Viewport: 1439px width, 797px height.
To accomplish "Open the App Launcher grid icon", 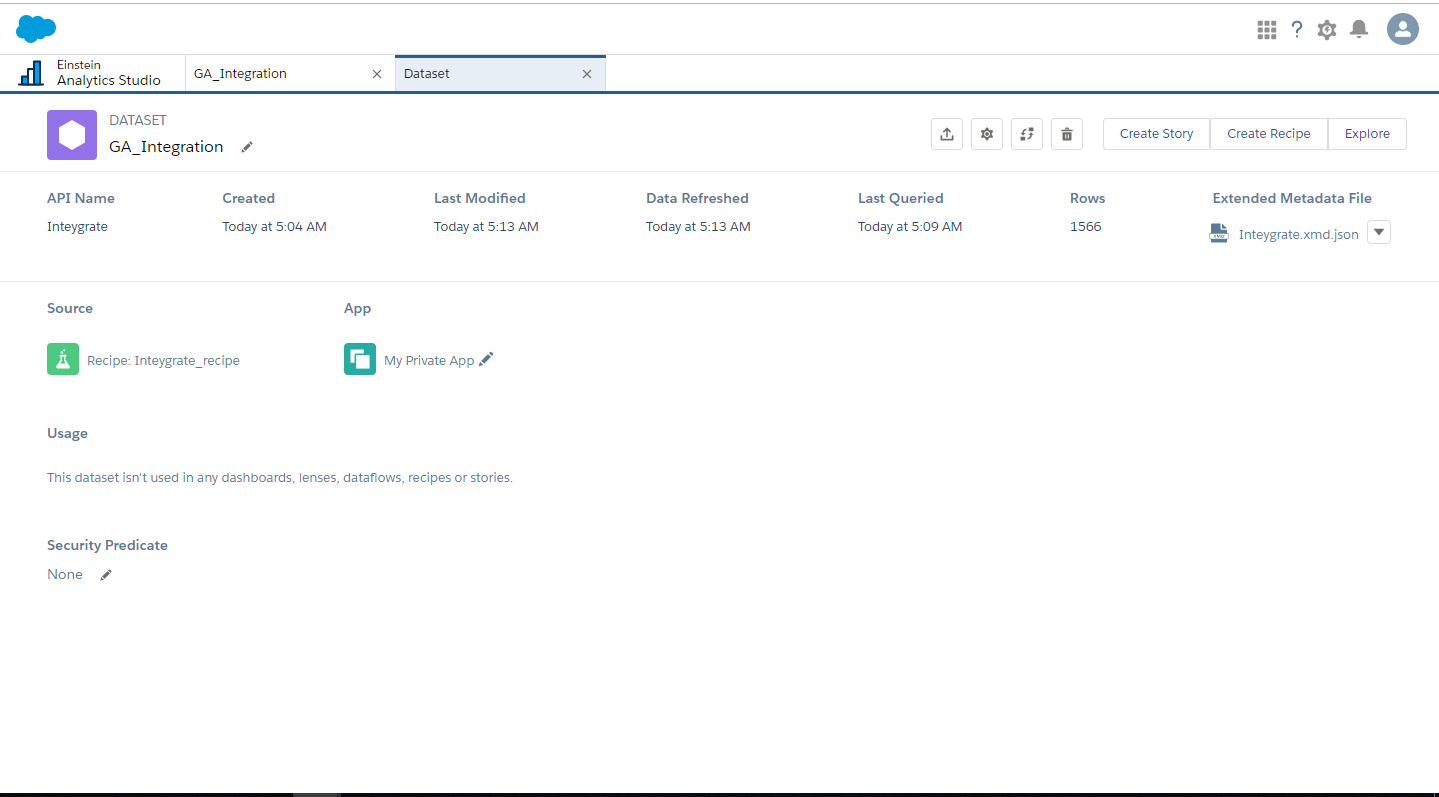I will tap(1267, 30).
